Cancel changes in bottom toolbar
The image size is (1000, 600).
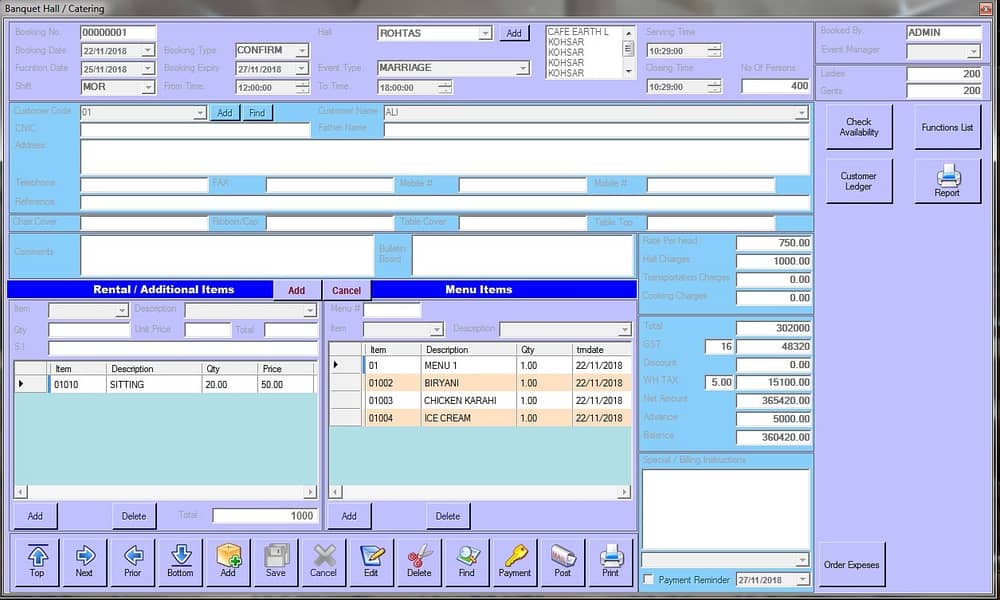tap(323, 562)
